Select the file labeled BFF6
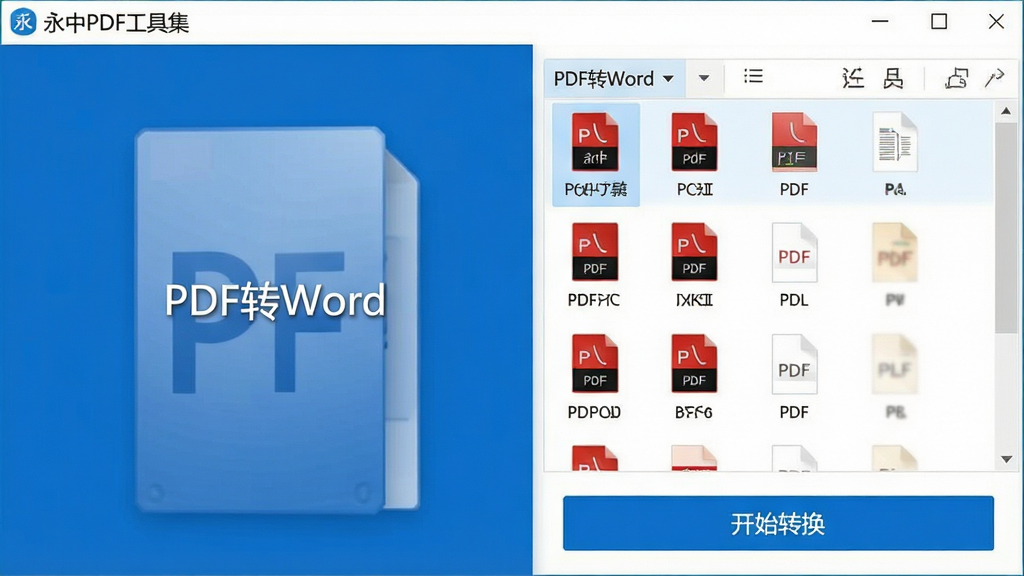The image size is (1024, 576). 694,377
